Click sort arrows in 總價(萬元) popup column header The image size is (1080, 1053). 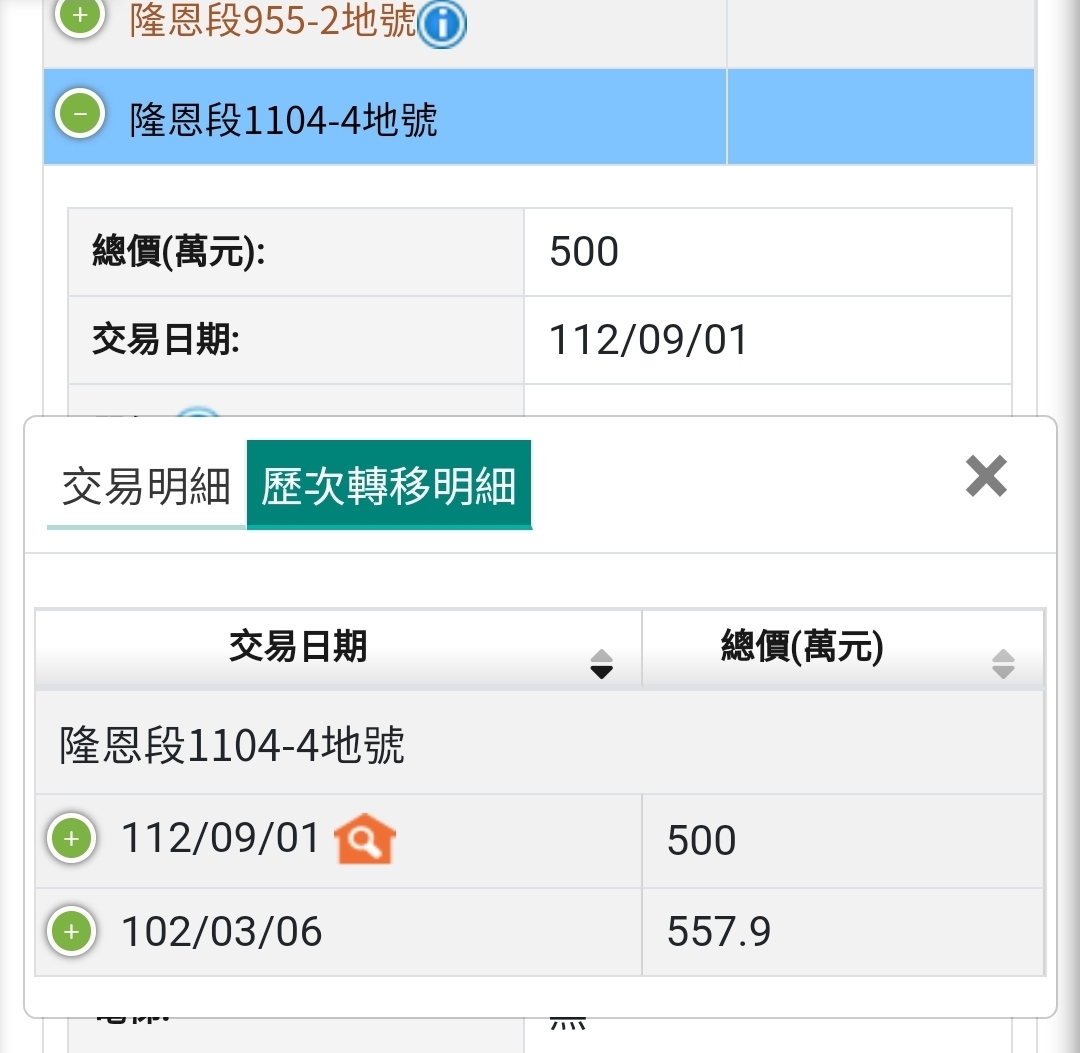tap(1003, 663)
